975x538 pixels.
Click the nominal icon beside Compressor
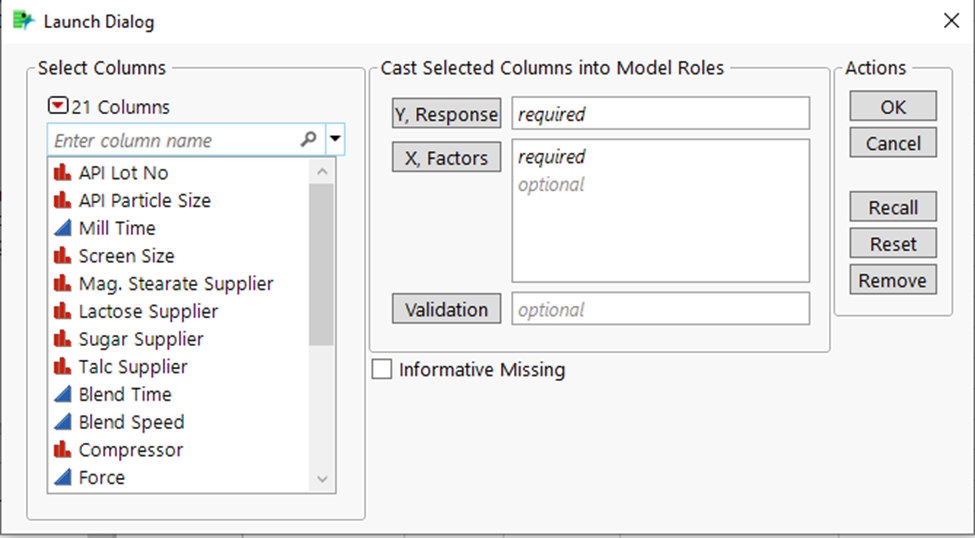[62, 450]
